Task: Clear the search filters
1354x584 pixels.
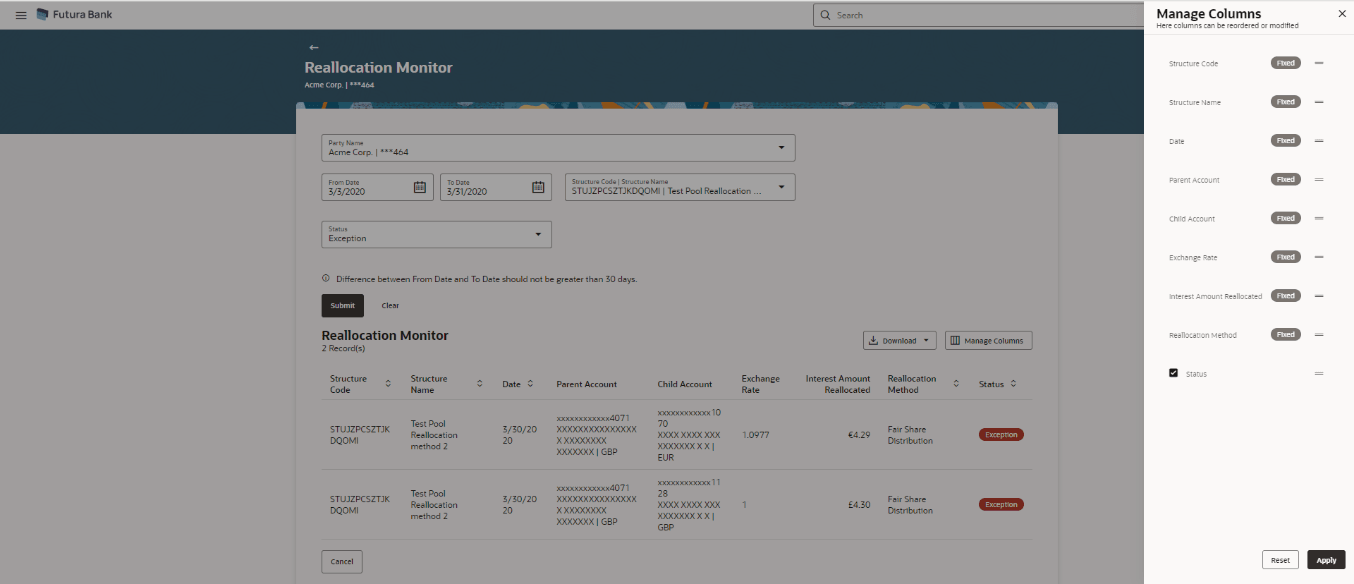Action: [x=390, y=305]
